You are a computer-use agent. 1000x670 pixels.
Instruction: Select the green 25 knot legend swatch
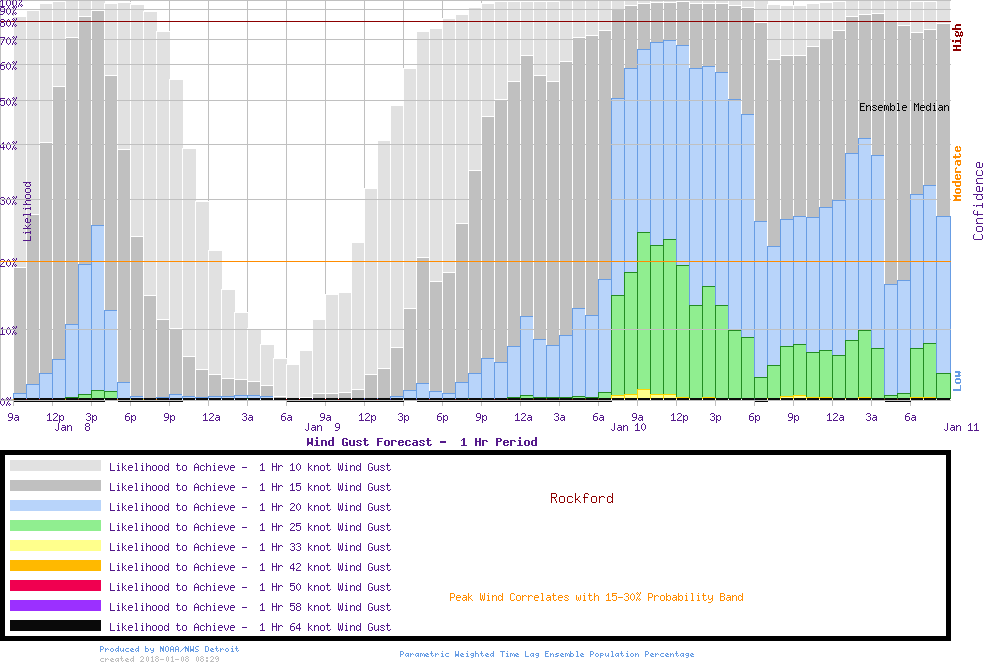(55, 526)
